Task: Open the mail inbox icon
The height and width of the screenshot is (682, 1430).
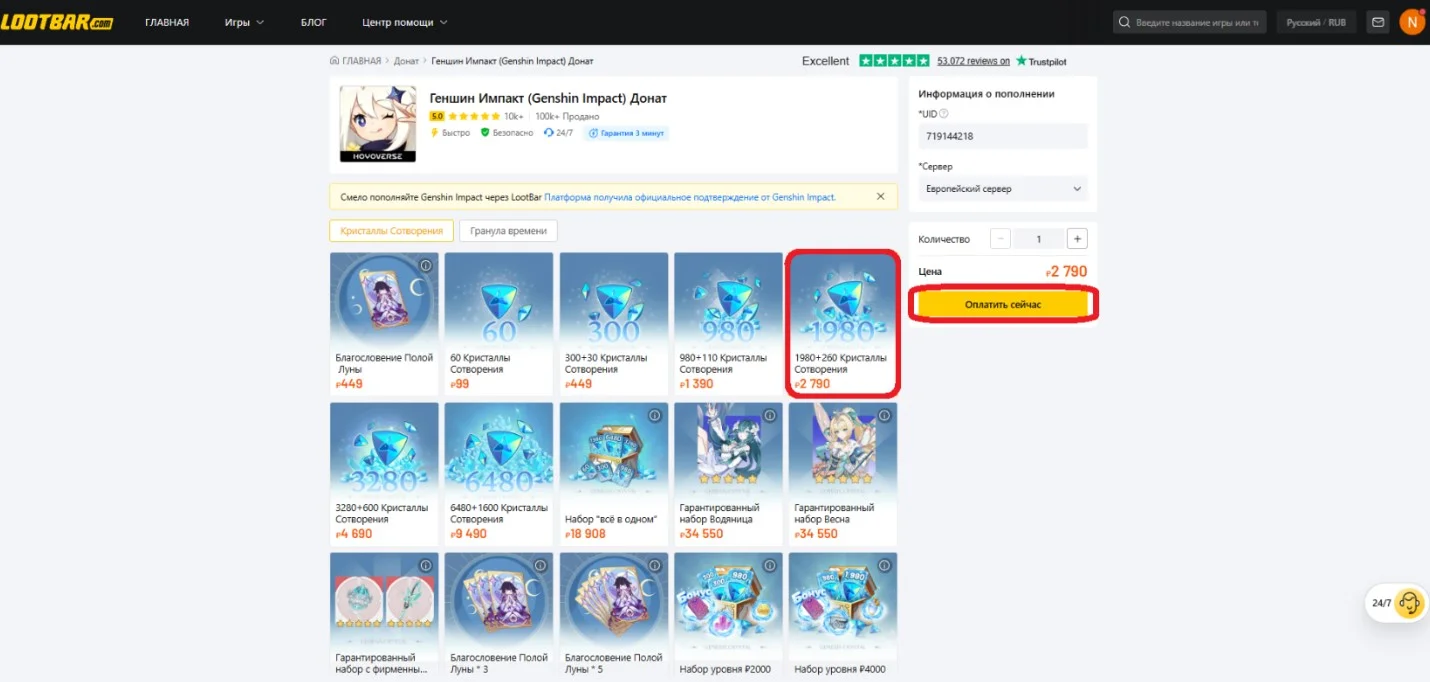Action: coord(1379,22)
